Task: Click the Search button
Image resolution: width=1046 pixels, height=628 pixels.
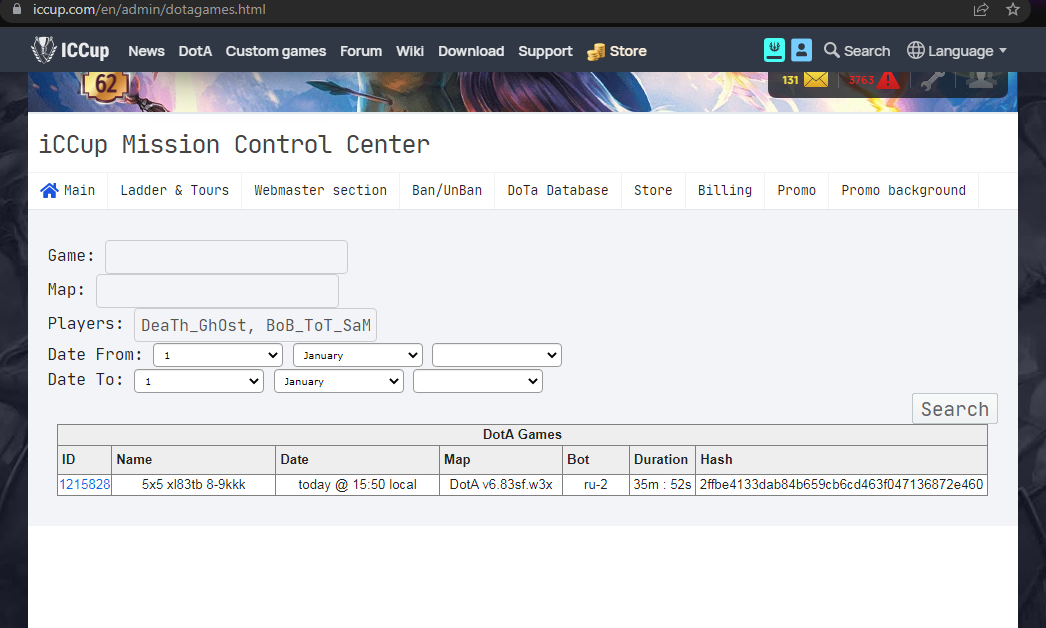Action: click(x=955, y=408)
